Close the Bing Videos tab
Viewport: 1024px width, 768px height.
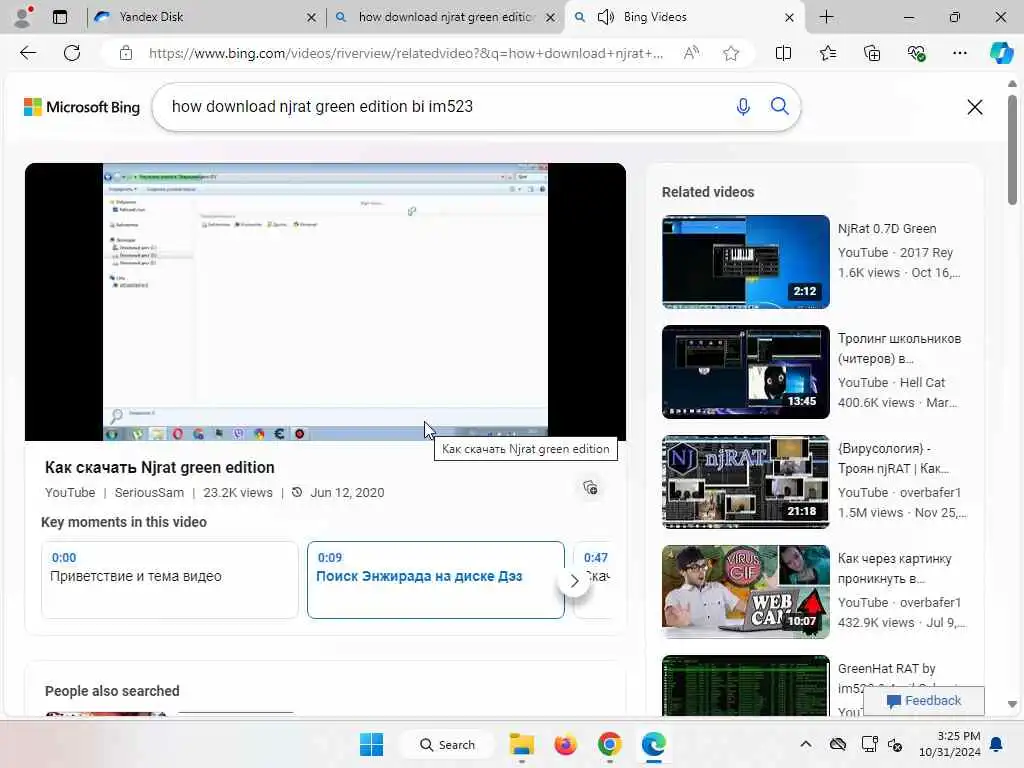pos(789,18)
